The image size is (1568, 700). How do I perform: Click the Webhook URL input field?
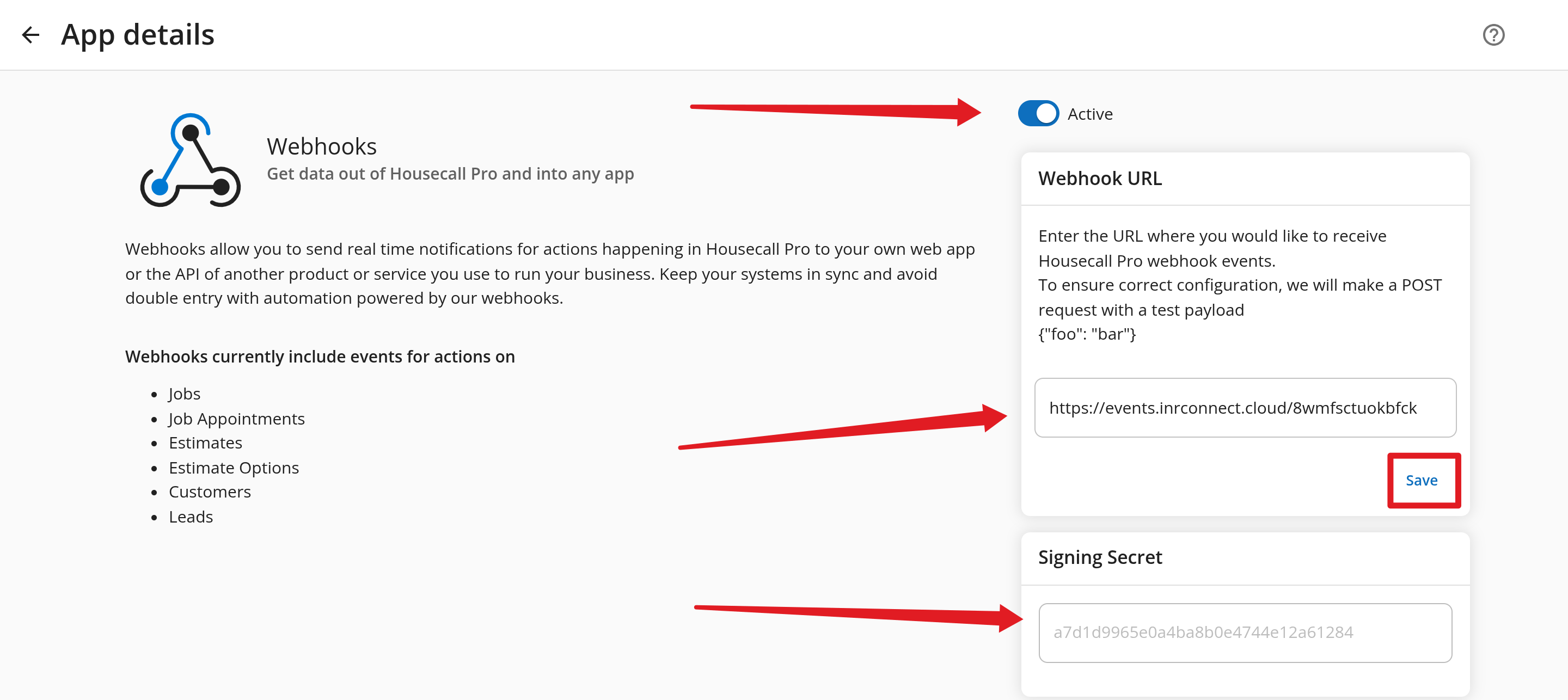pos(1245,408)
